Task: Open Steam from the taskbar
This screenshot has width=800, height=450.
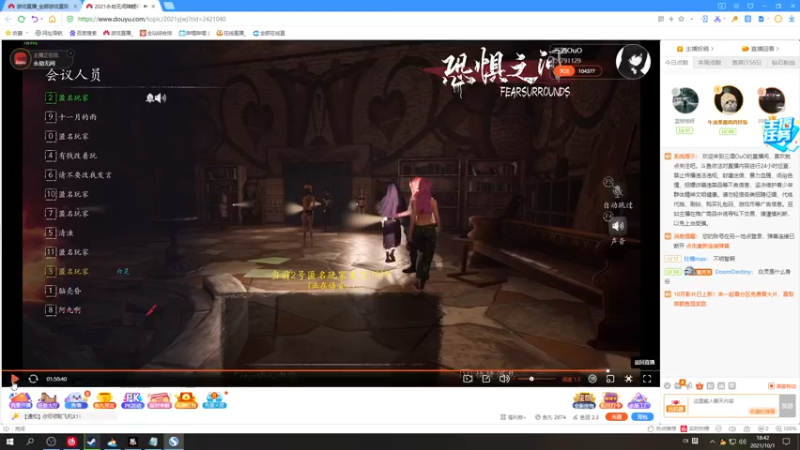Action: 91,441
